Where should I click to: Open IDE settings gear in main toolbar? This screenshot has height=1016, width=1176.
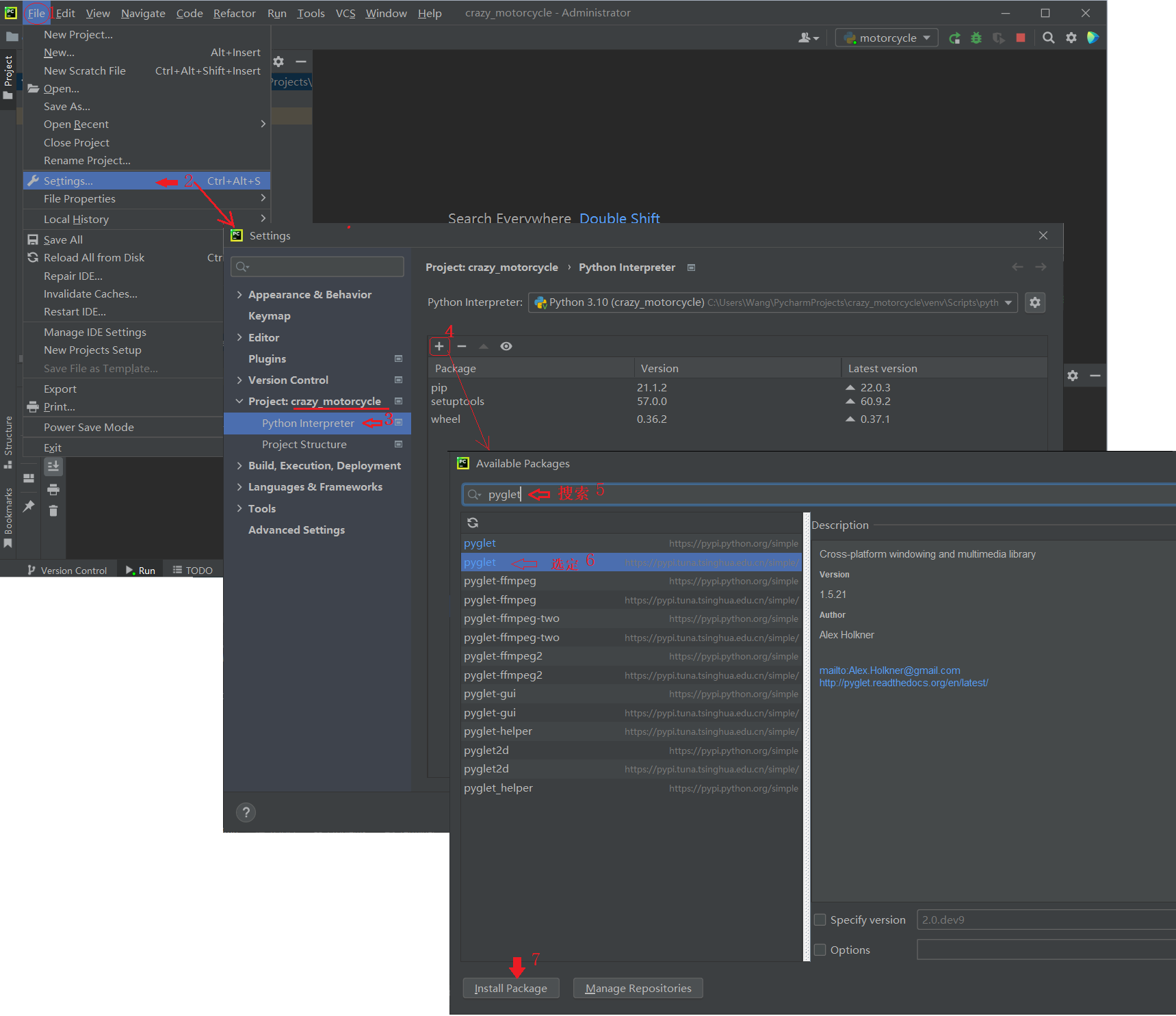(x=1071, y=38)
